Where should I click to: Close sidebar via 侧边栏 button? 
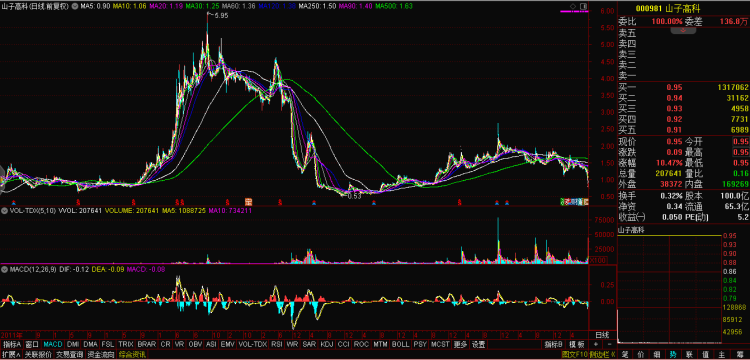click(x=603, y=354)
